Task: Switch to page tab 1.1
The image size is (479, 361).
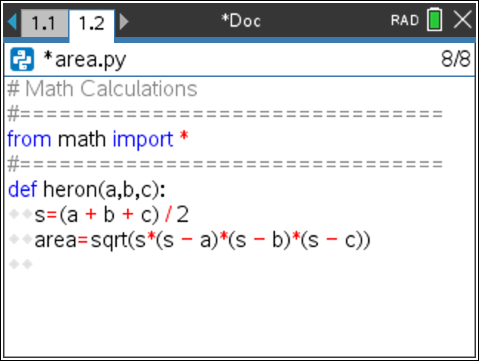Action: click(x=44, y=23)
